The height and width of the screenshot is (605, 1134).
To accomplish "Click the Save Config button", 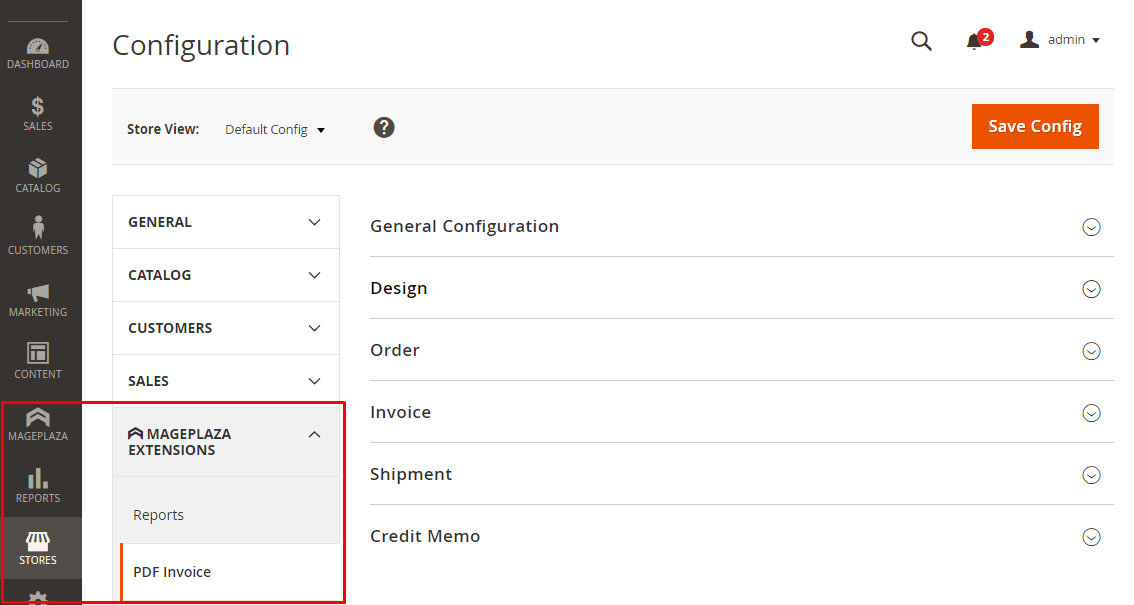I will [x=1035, y=127].
